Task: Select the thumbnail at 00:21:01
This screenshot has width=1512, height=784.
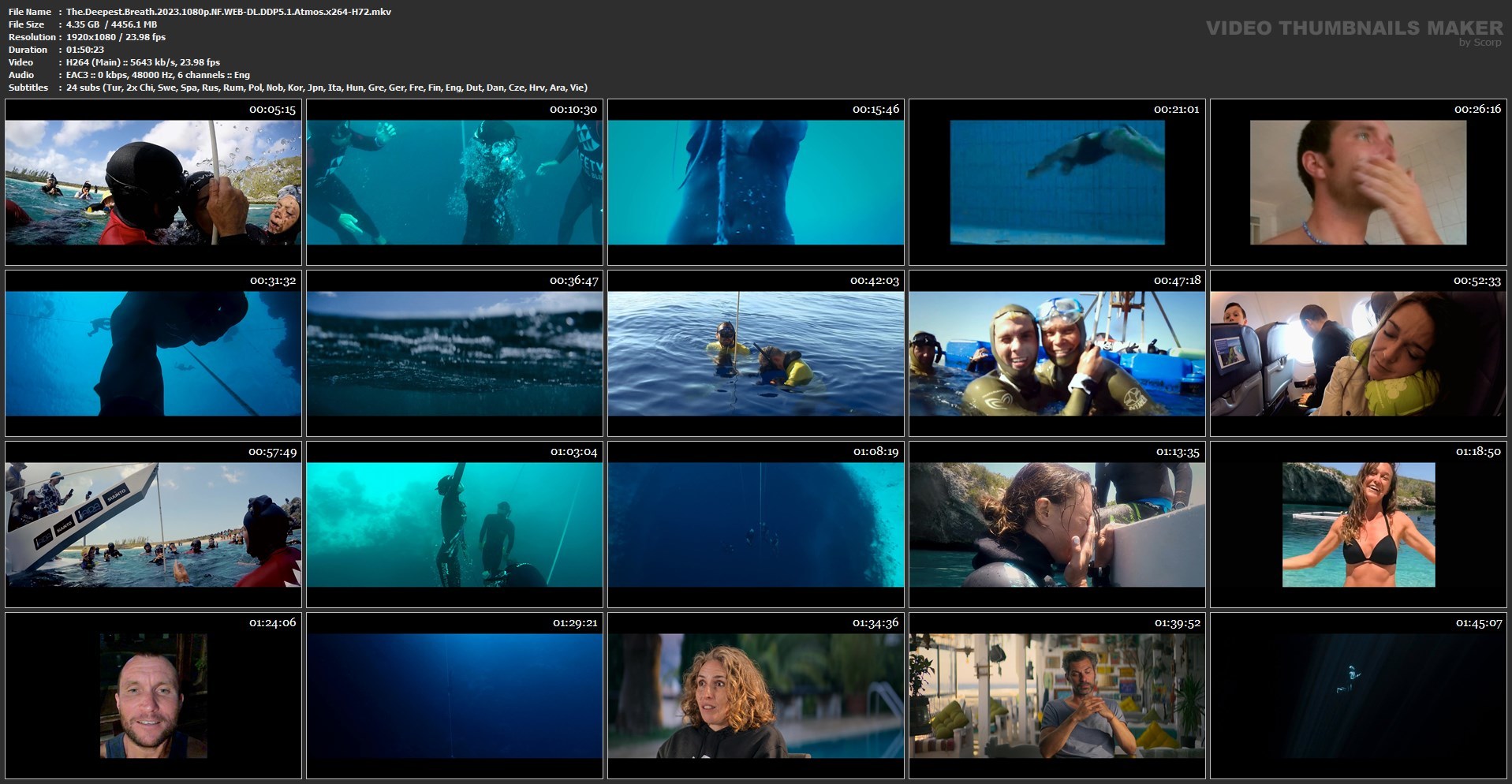Action: (1057, 182)
